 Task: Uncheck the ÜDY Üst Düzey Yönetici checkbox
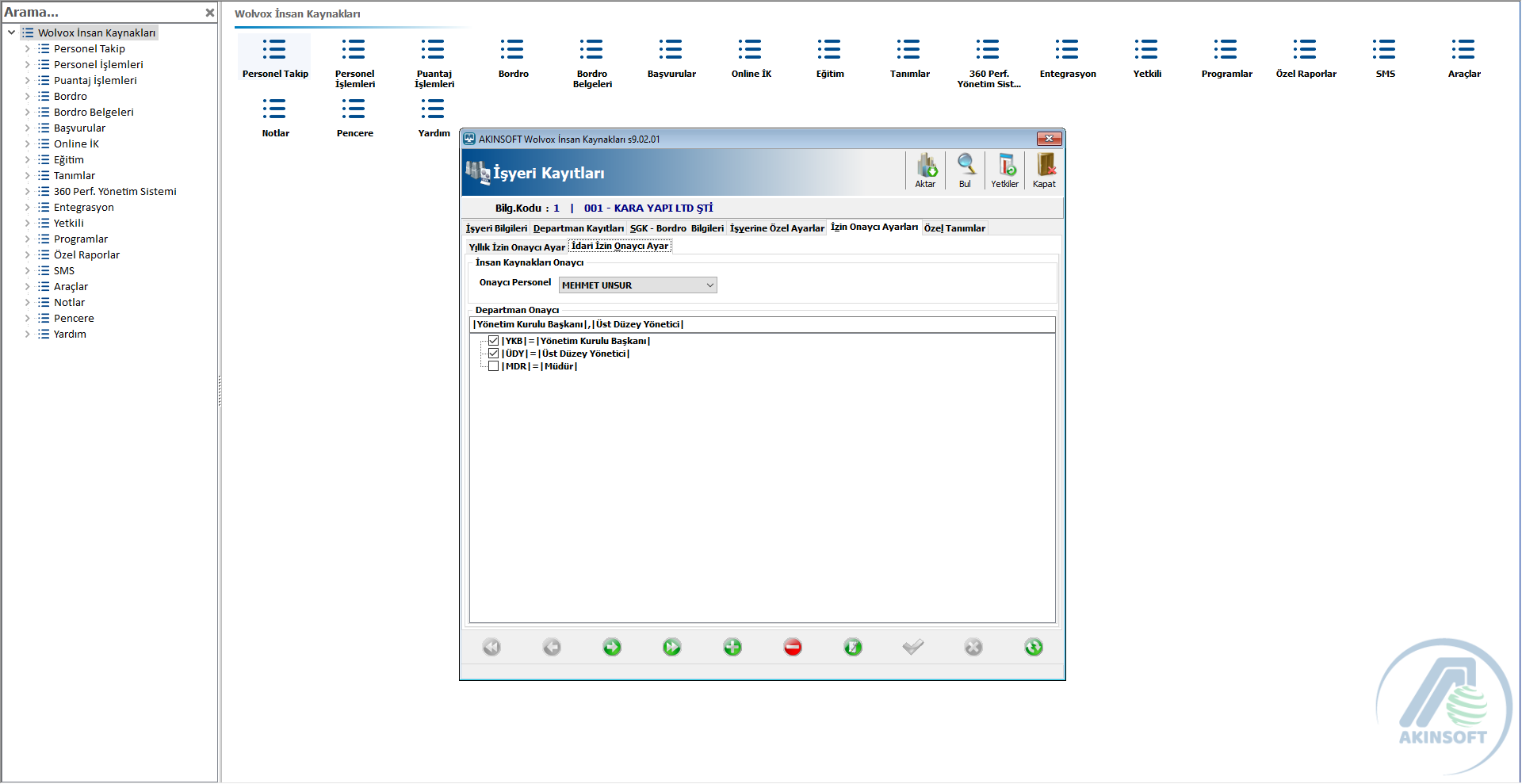click(x=493, y=354)
